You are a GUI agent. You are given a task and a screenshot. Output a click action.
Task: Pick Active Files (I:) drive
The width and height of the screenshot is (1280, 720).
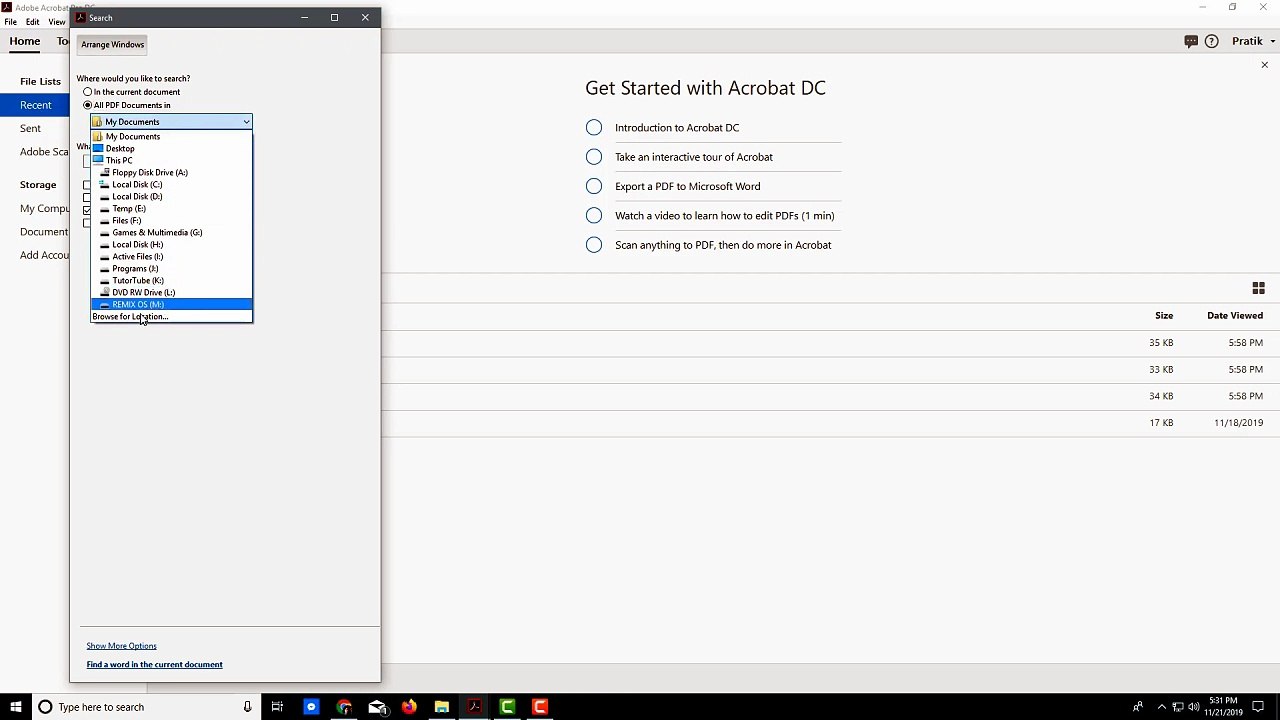(x=171, y=257)
